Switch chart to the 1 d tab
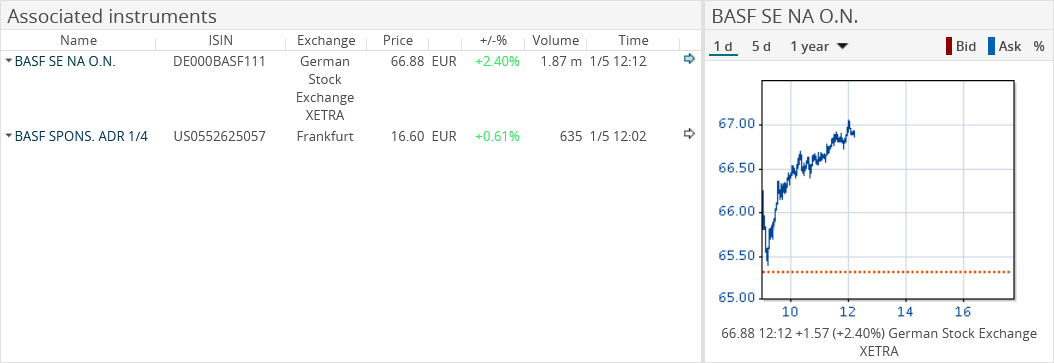Viewport: 1054px width, 363px height. click(723, 46)
